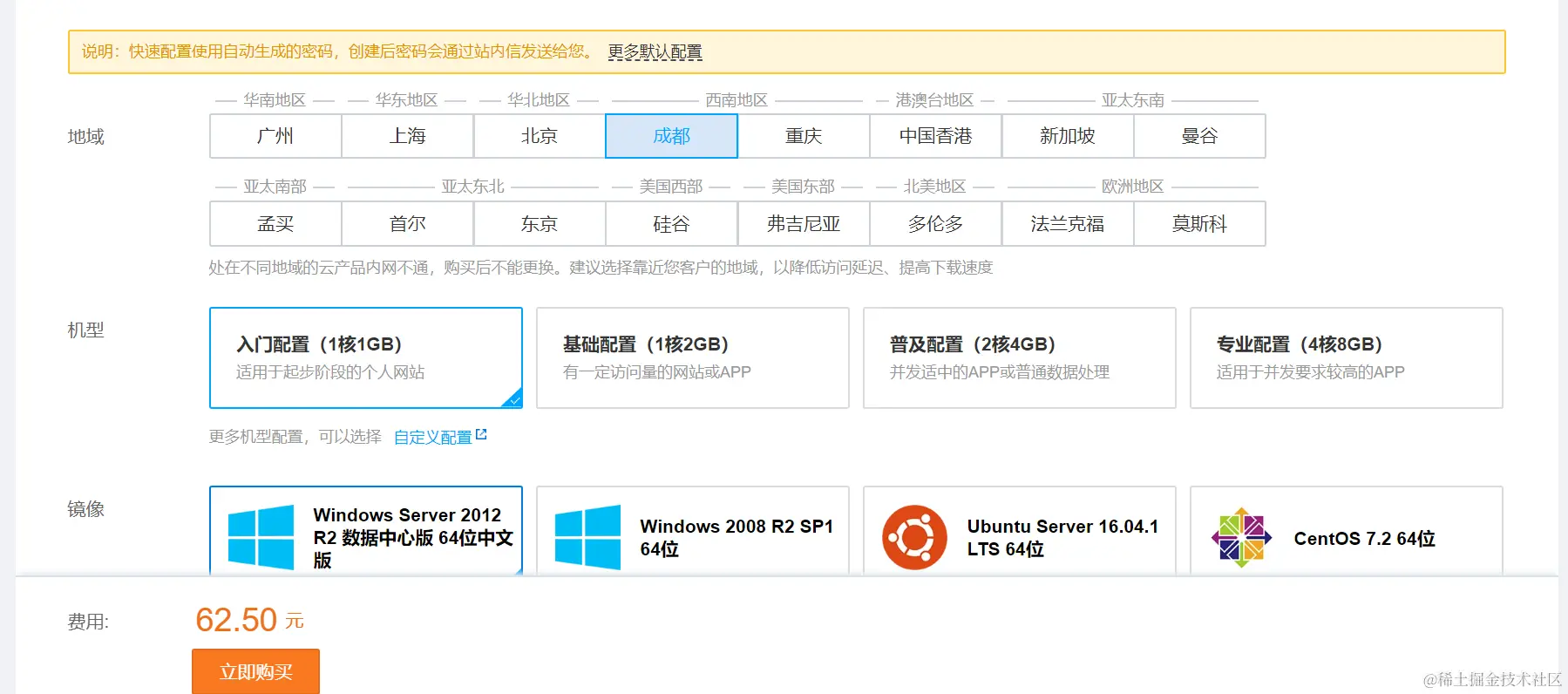The height and width of the screenshot is (694, 1568).
Task: Open the 自定义配置 link
Action: [432, 437]
